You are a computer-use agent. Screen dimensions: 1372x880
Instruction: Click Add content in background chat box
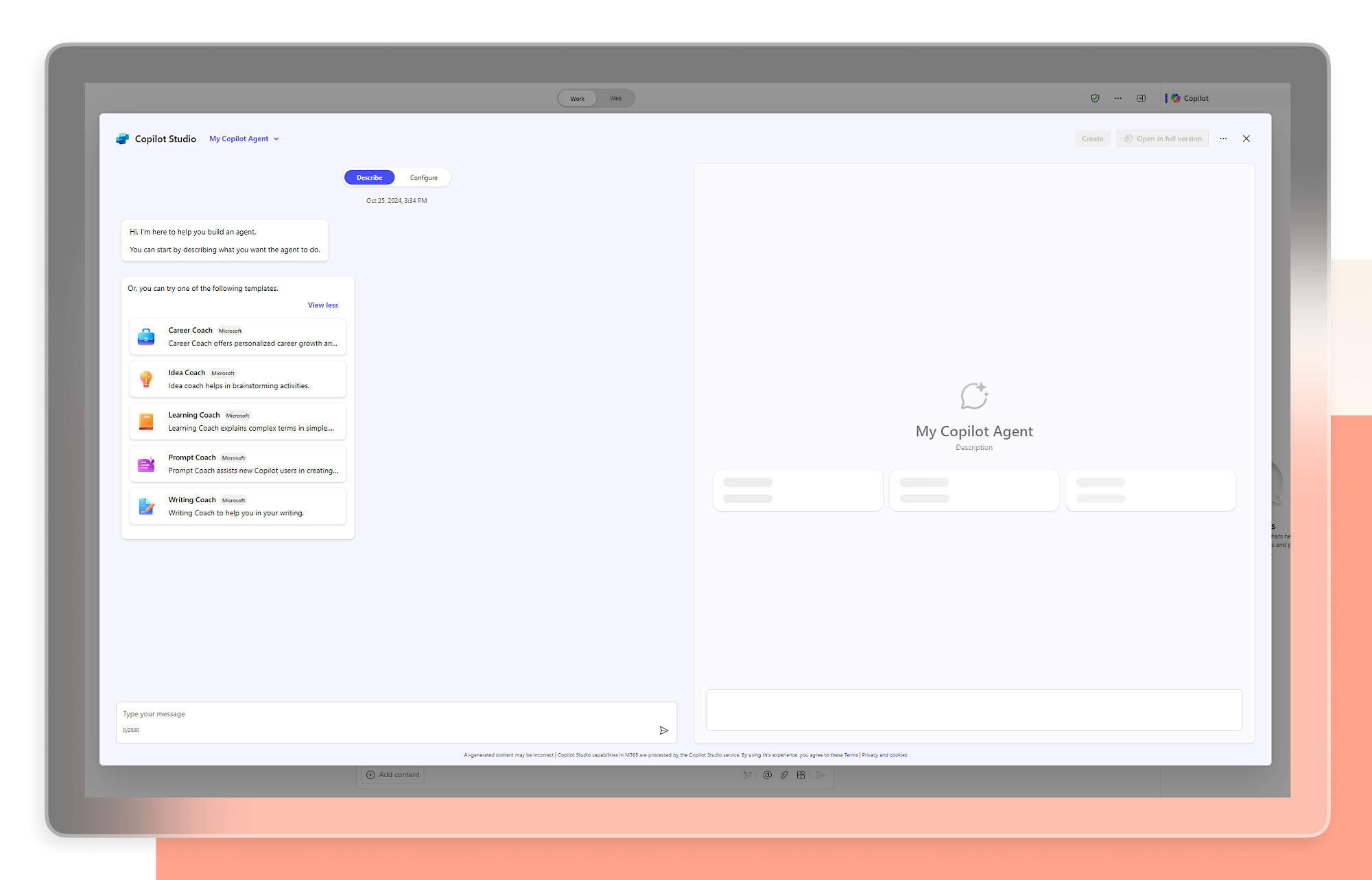coord(392,775)
